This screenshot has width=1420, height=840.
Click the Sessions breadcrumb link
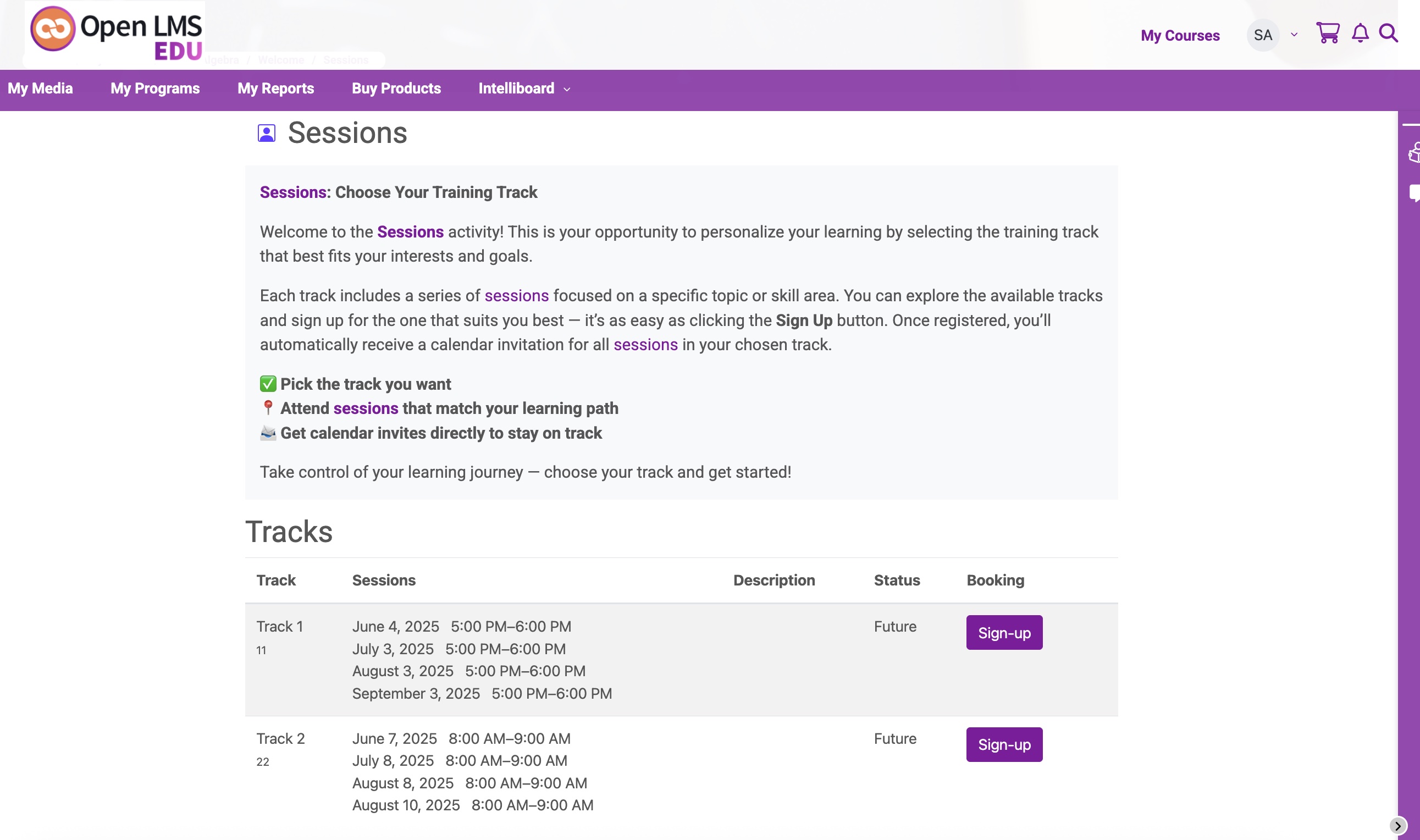(346, 60)
